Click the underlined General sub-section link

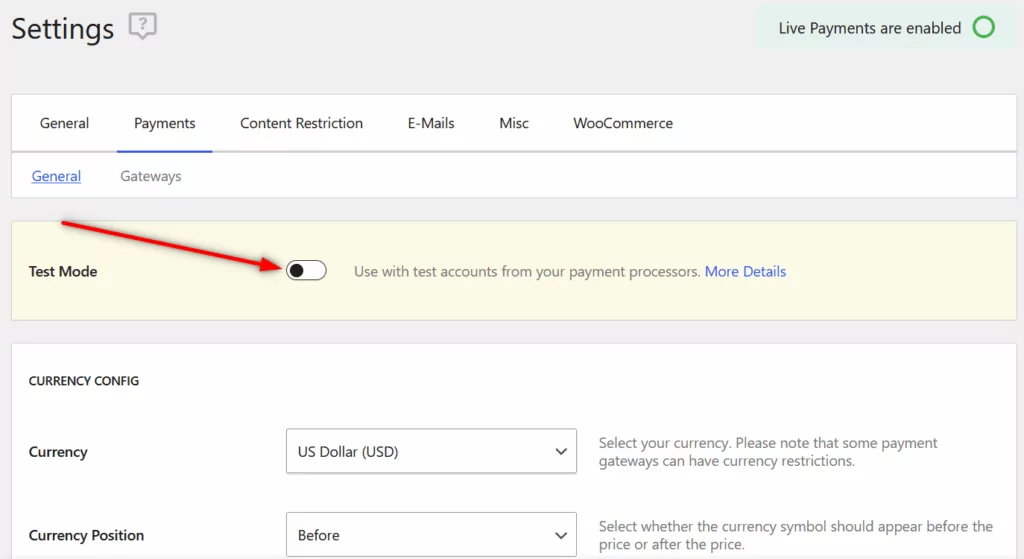(x=56, y=176)
